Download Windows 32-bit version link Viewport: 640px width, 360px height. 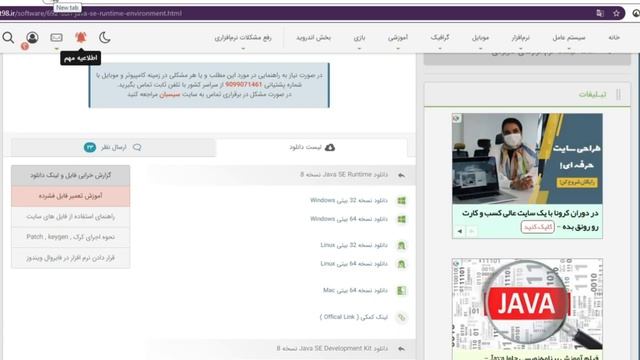click(349, 200)
